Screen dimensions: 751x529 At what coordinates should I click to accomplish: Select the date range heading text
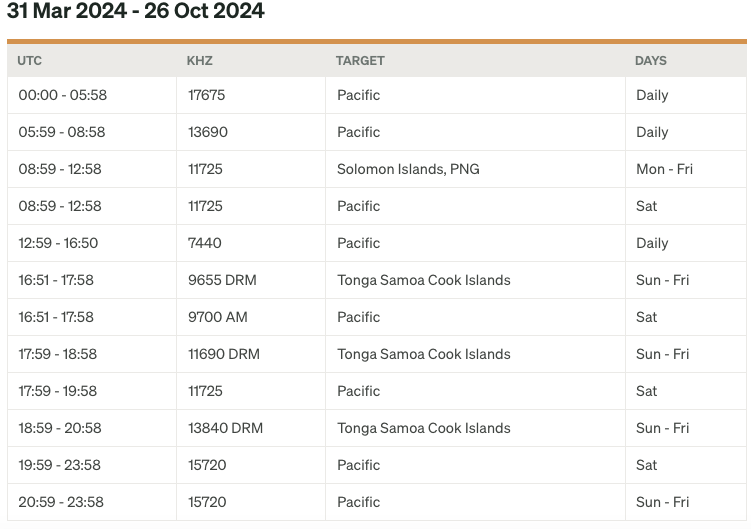click(136, 12)
